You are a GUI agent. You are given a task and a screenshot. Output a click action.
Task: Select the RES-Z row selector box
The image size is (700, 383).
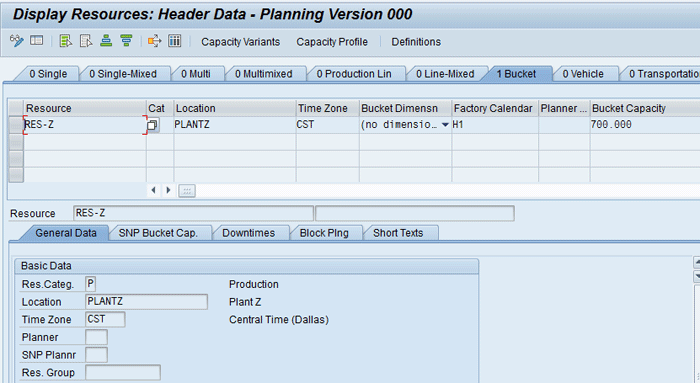tap(16, 125)
